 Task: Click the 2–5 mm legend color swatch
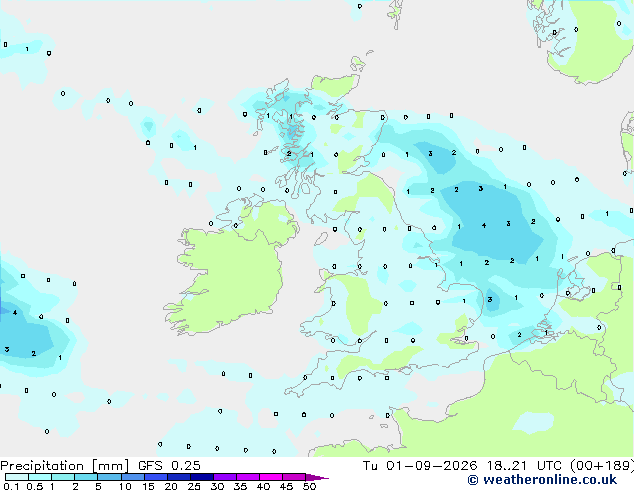86,477
